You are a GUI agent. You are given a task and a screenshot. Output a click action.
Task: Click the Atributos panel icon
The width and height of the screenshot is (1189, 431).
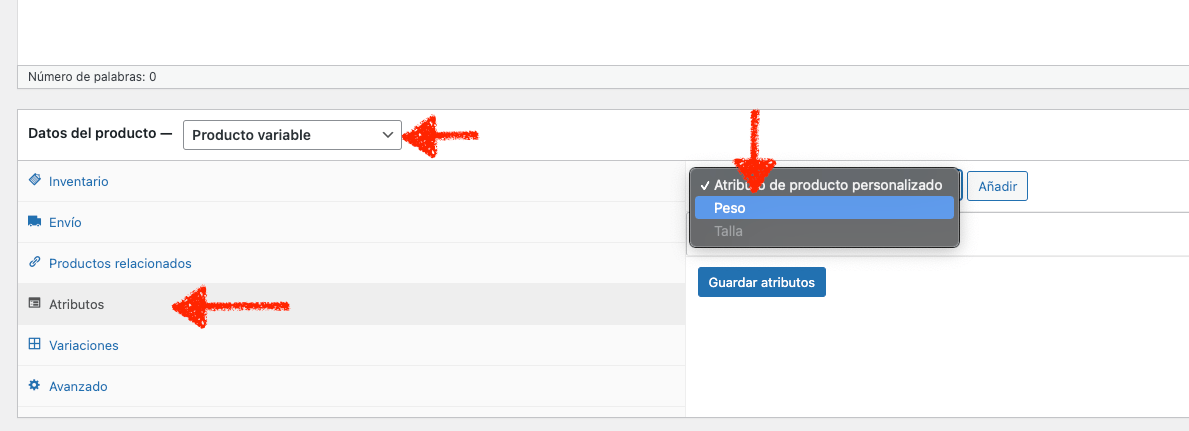tap(34, 304)
